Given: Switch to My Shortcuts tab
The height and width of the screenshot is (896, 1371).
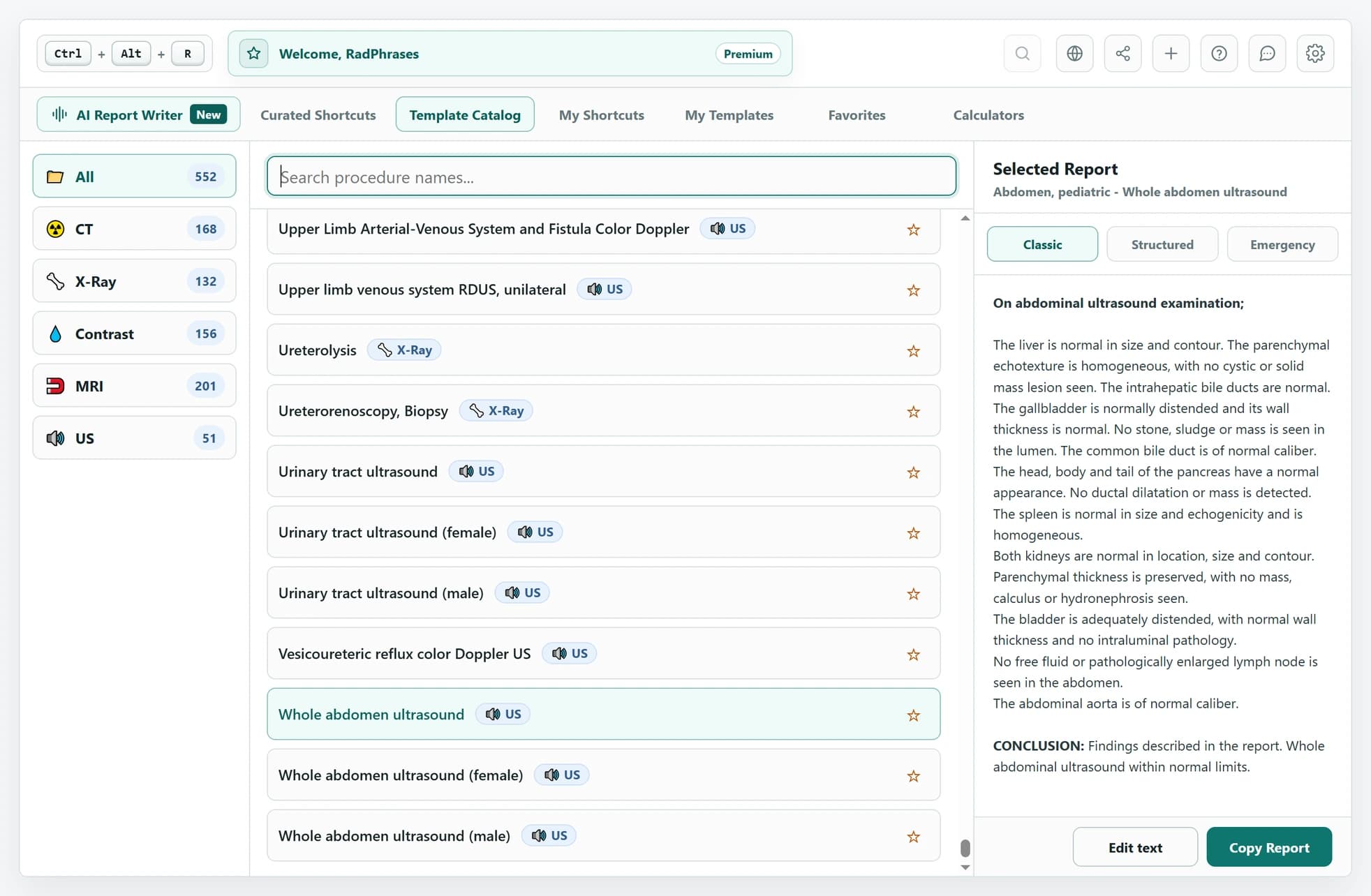Looking at the screenshot, I should click(x=601, y=115).
